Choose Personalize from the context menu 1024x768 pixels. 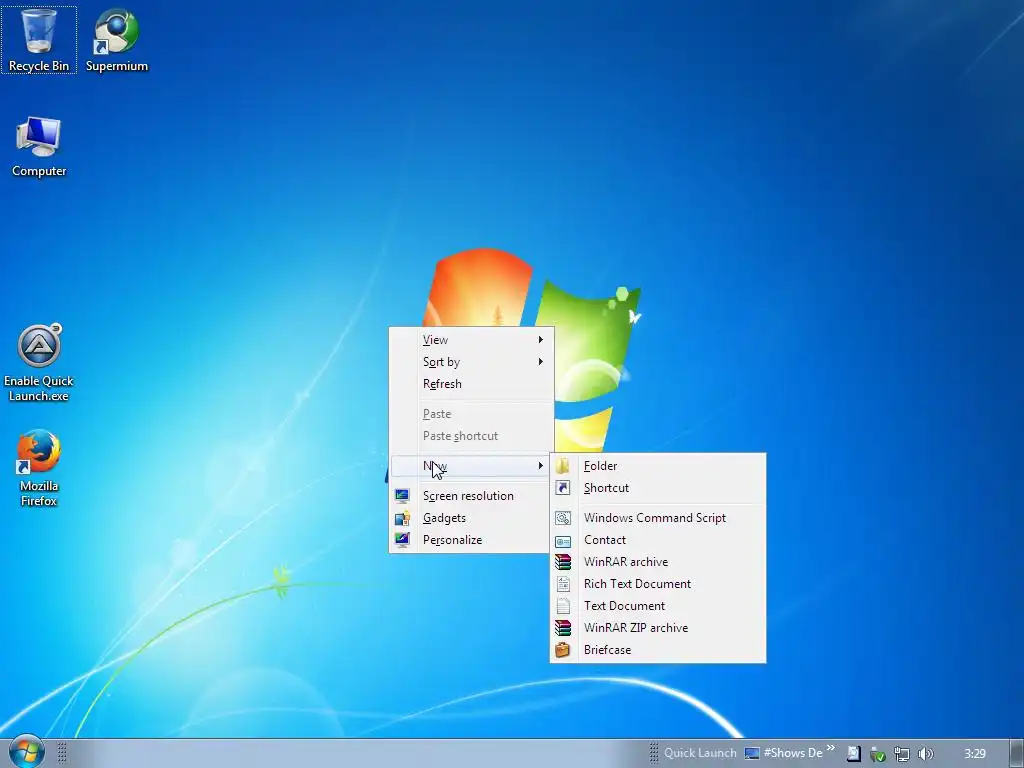pyautogui.click(x=472, y=539)
